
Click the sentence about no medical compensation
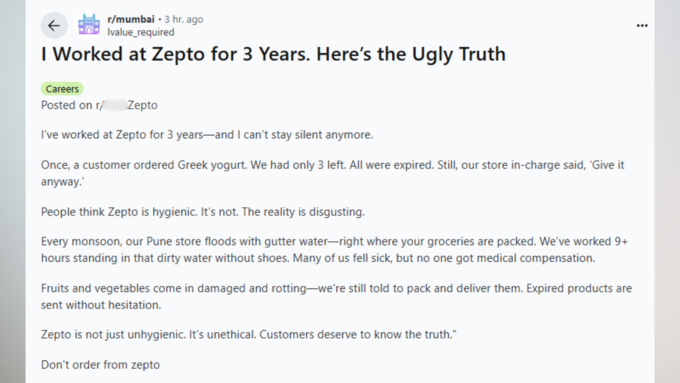tap(444, 258)
